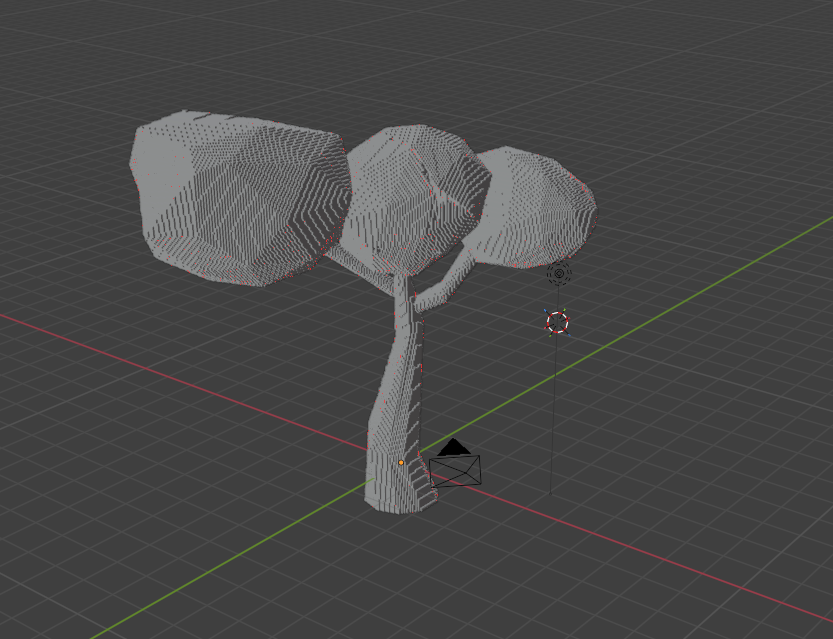833x639 pixels.
Task: Click the tree trunk mesh
Action: pyautogui.click(x=397, y=398)
